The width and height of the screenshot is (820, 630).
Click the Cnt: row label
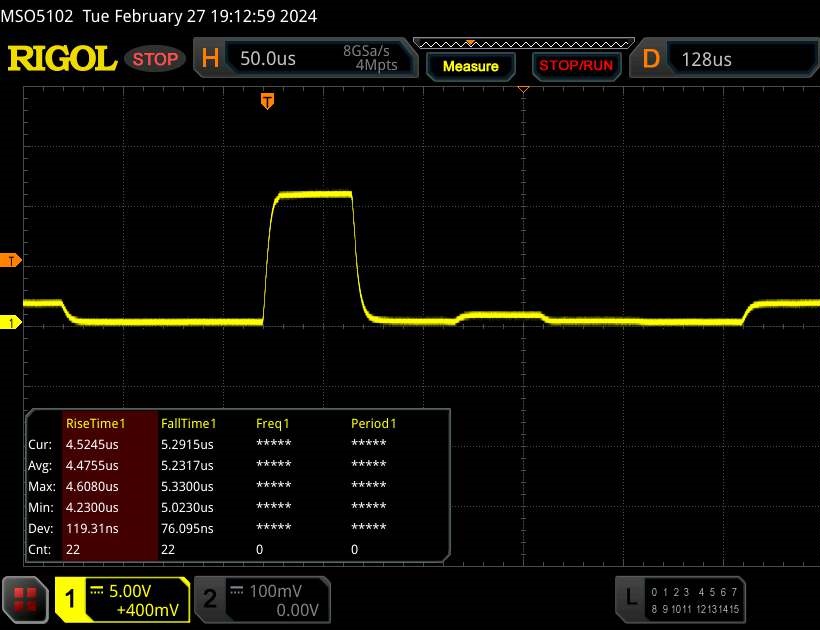(40, 549)
